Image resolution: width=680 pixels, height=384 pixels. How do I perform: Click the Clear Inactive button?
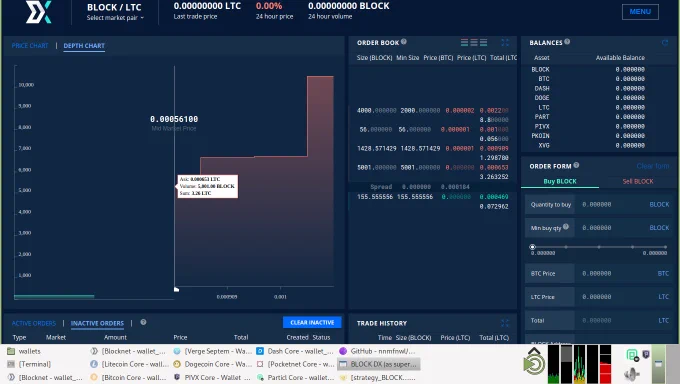click(x=312, y=322)
